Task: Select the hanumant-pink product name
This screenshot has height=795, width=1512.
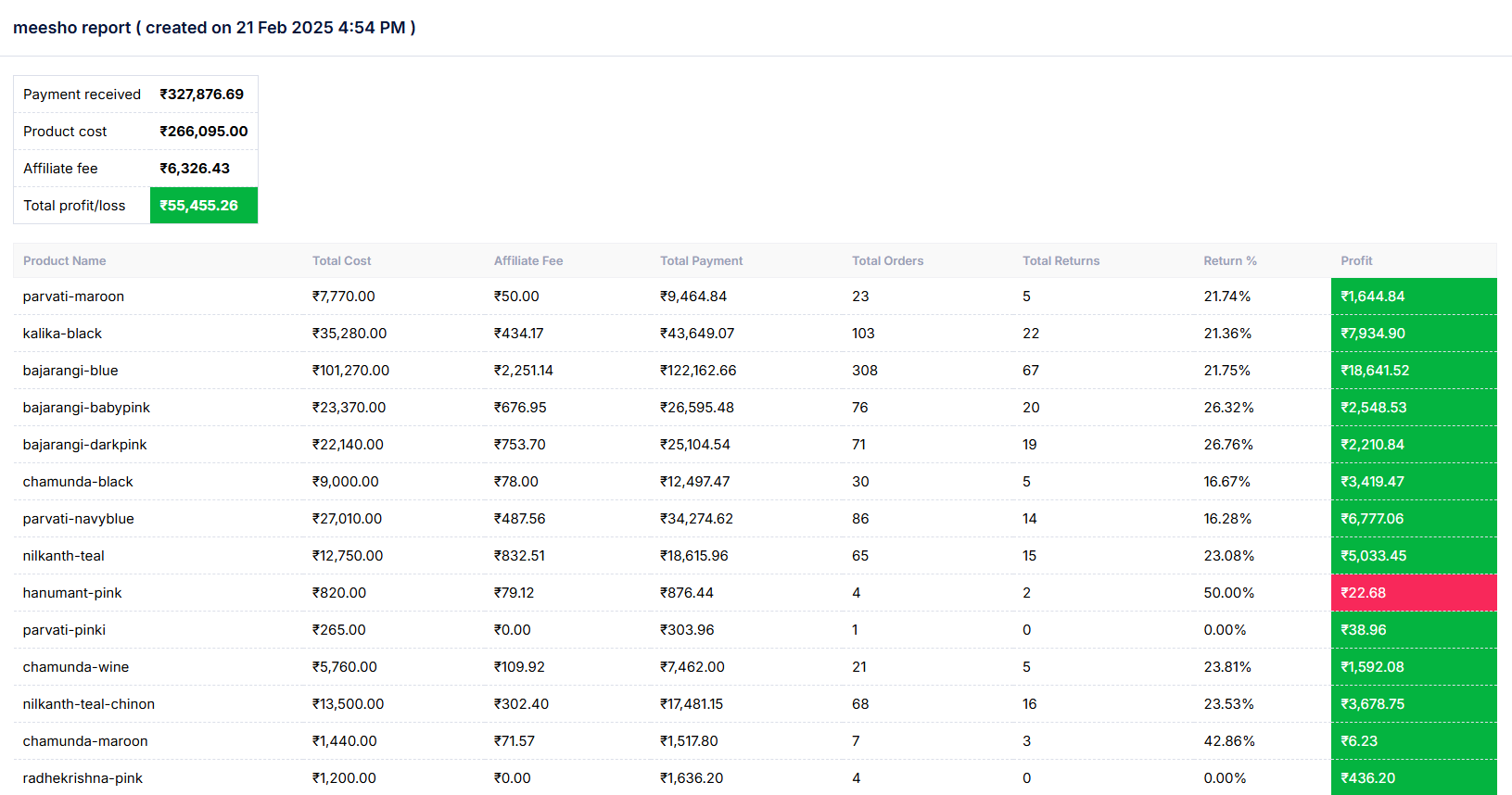Action: point(72,593)
